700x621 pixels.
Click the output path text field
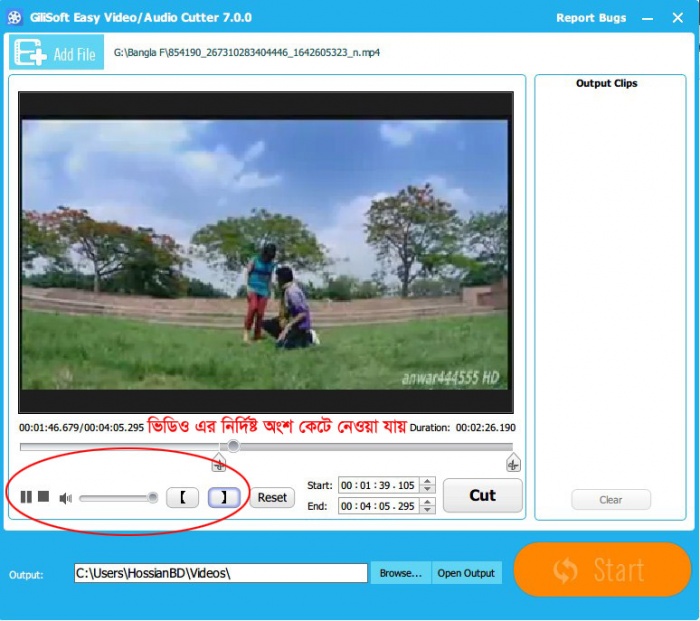point(221,573)
